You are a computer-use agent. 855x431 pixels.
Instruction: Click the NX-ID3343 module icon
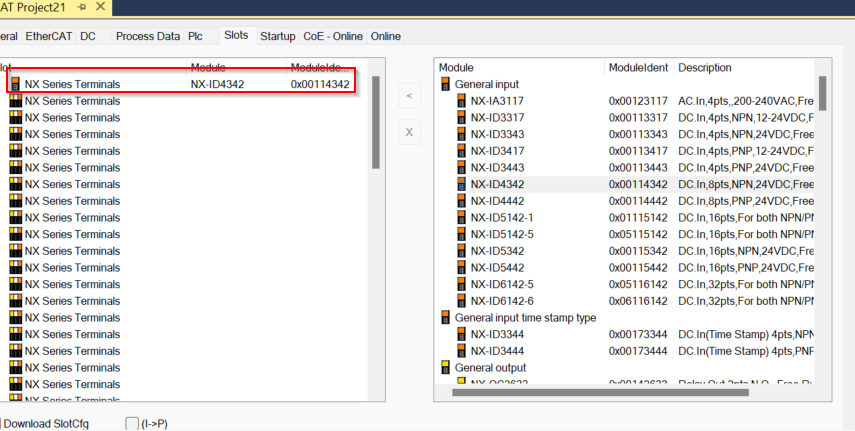coord(461,134)
